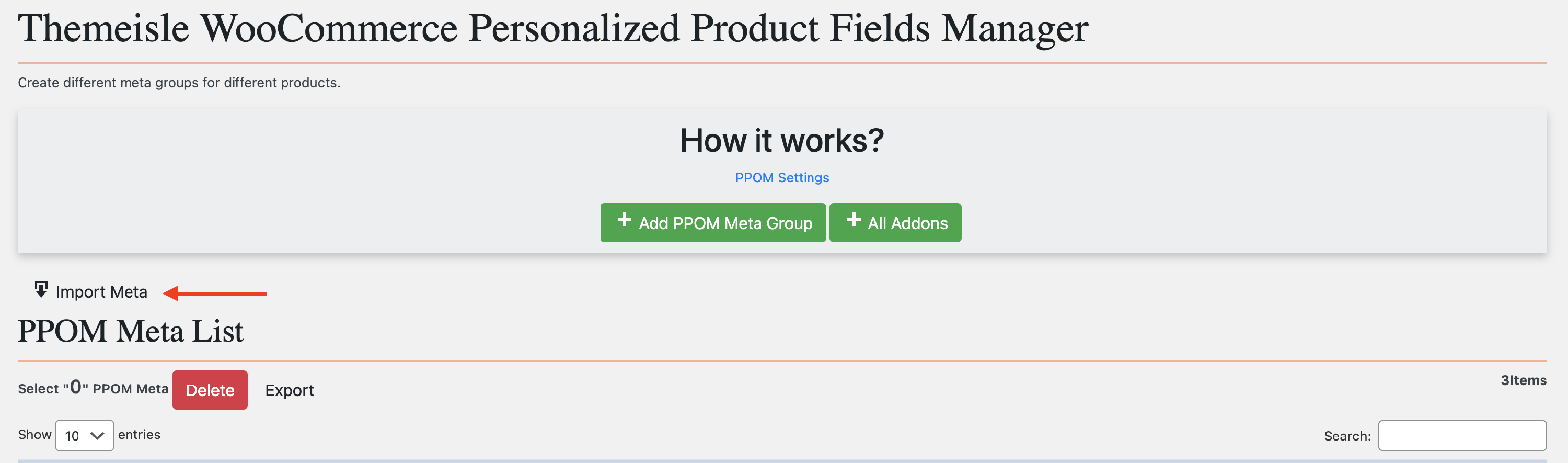Click the Import Meta download icon
Image resolution: width=1568 pixels, height=463 pixels.
click(41, 291)
